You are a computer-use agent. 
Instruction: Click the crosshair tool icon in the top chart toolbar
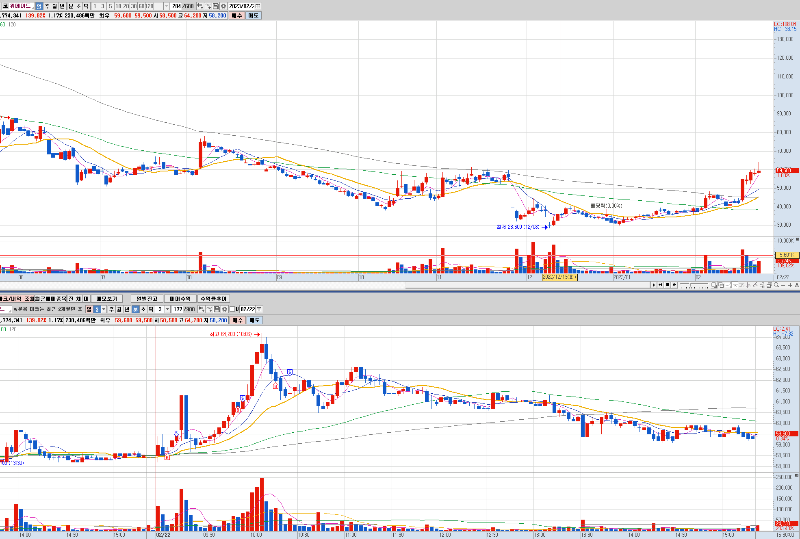tap(208, 6)
